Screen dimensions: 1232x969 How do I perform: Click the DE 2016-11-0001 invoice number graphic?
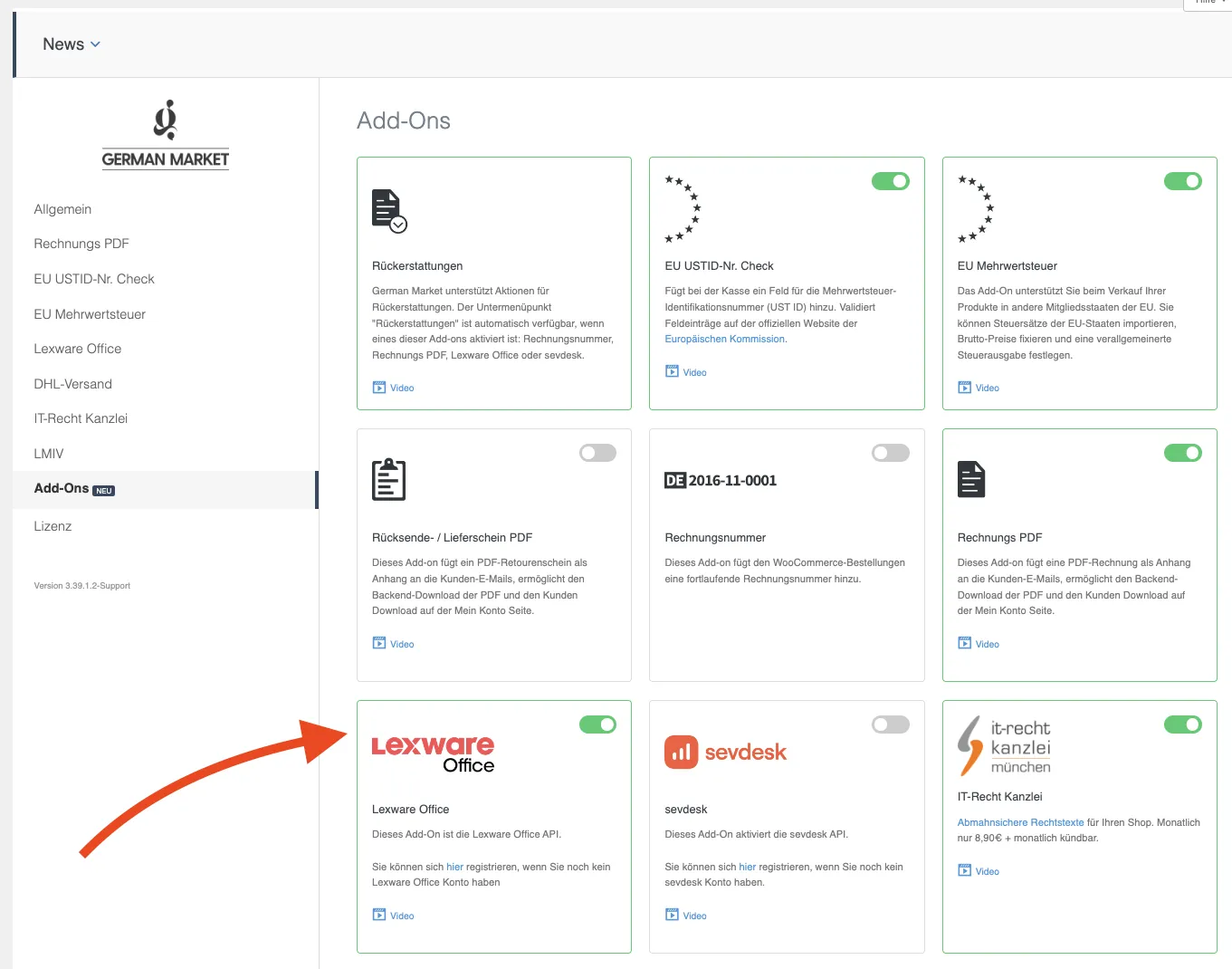click(x=721, y=481)
